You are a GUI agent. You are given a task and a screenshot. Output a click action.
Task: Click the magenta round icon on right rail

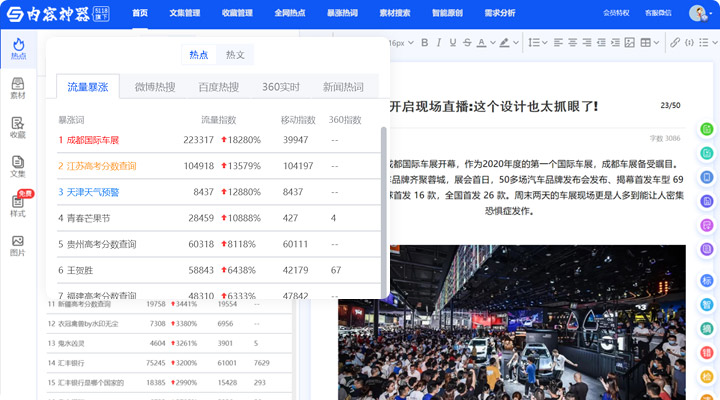(x=707, y=225)
